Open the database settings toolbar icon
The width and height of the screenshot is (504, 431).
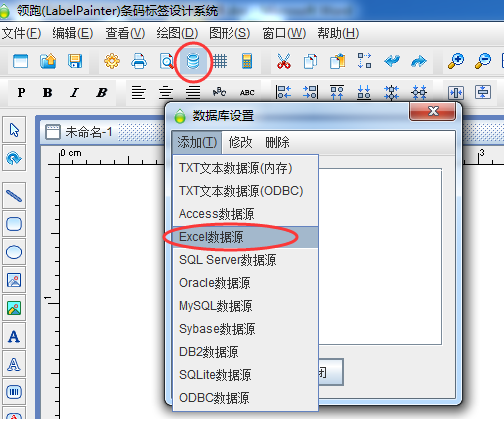(x=193, y=61)
